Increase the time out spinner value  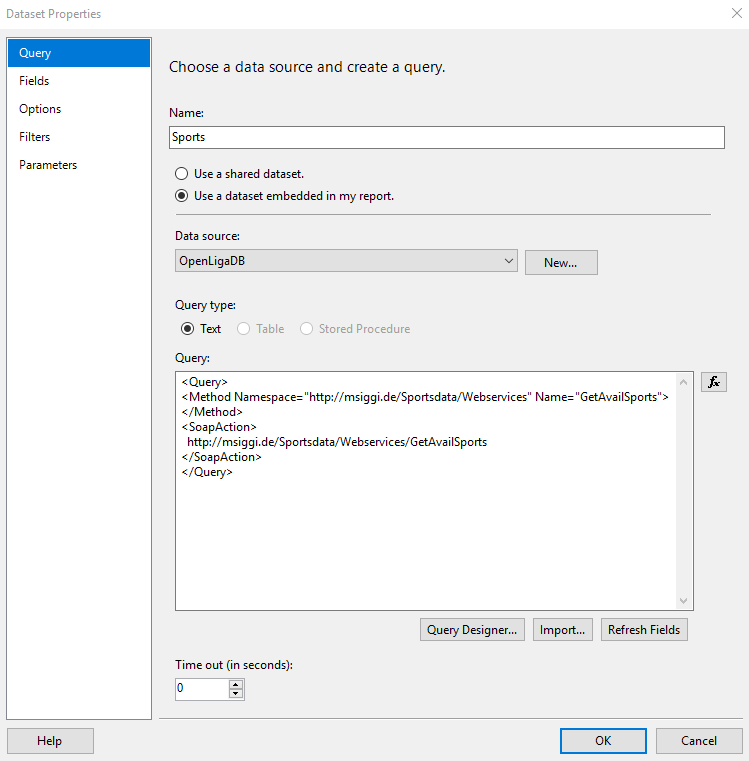point(236,684)
